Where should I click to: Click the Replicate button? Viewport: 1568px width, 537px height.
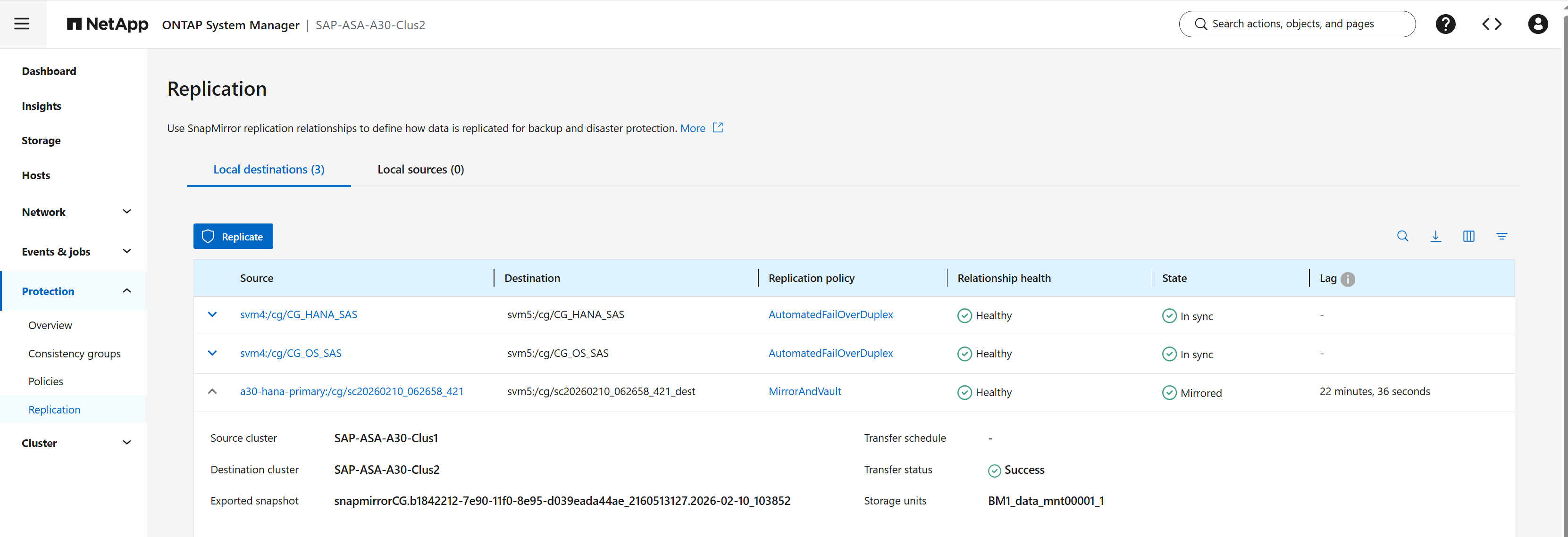tap(233, 236)
